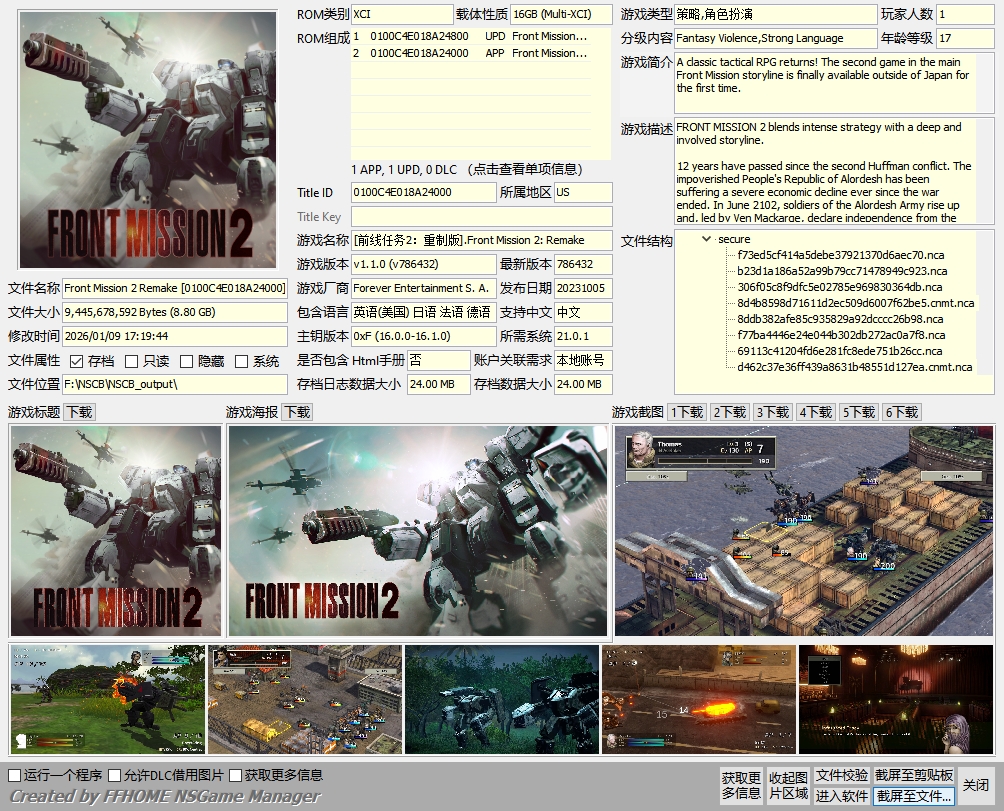Image resolution: width=1004 pixels, height=811 pixels.
Task: Select b23d1a186a52a99b79cc71478949c923.nca file
Action: pos(842,271)
